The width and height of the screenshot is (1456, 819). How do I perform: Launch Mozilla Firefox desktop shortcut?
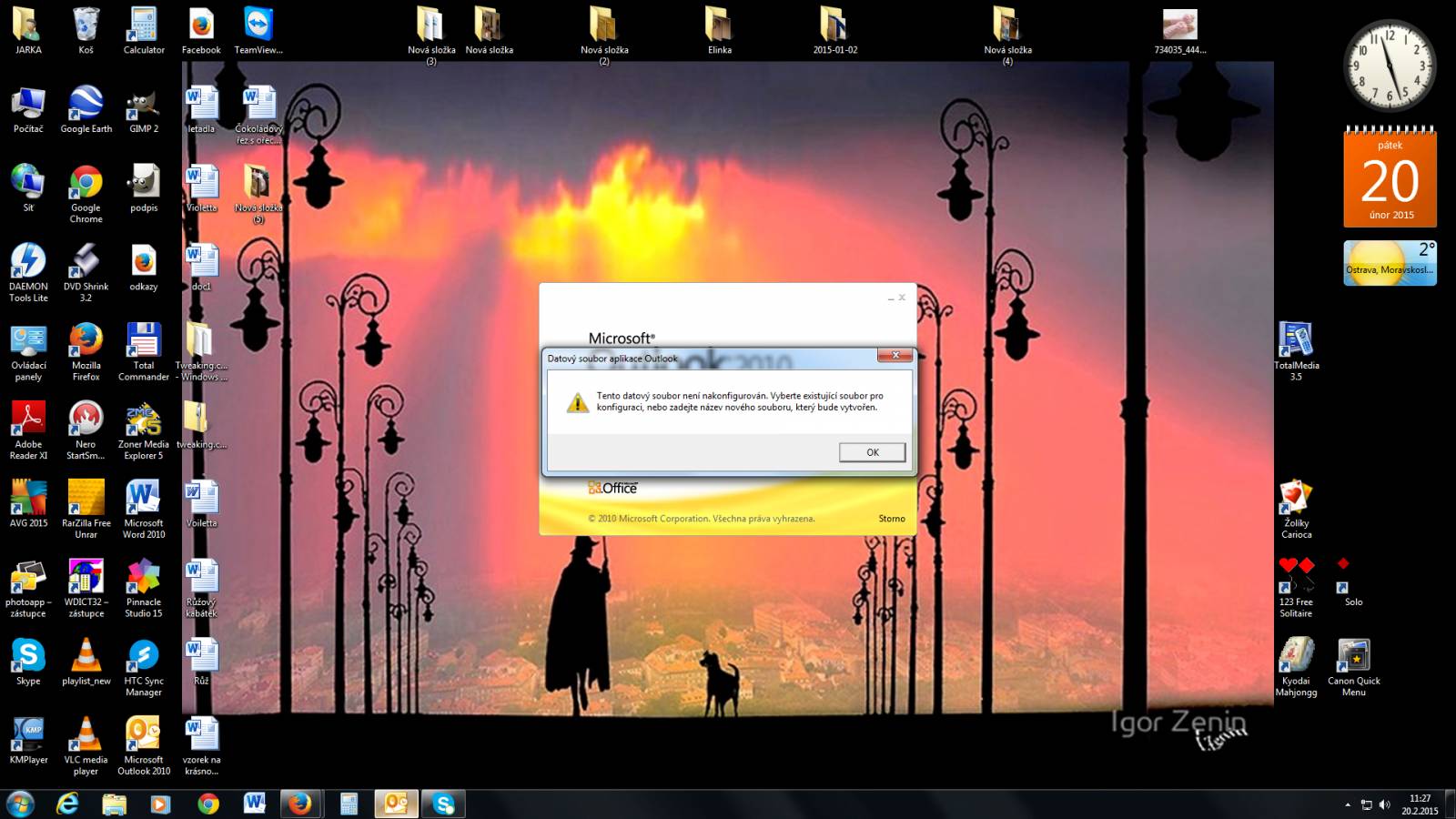click(86, 351)
